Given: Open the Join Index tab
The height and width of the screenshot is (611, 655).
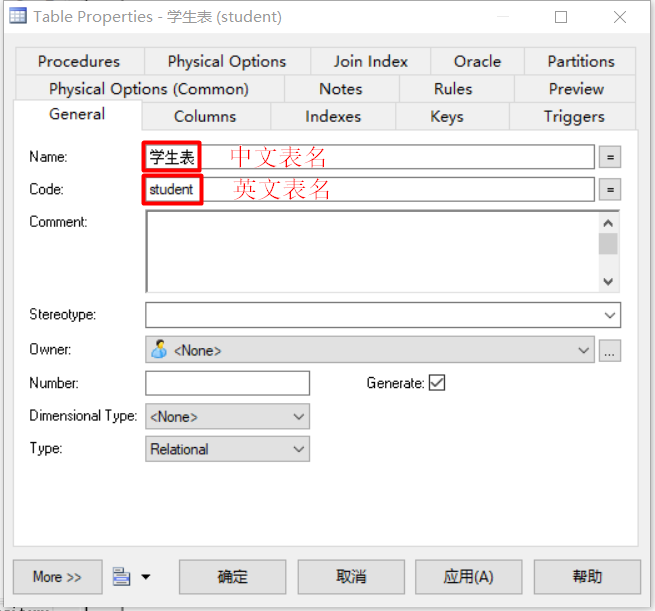Looking at the screenshot, I should [371, 61].
